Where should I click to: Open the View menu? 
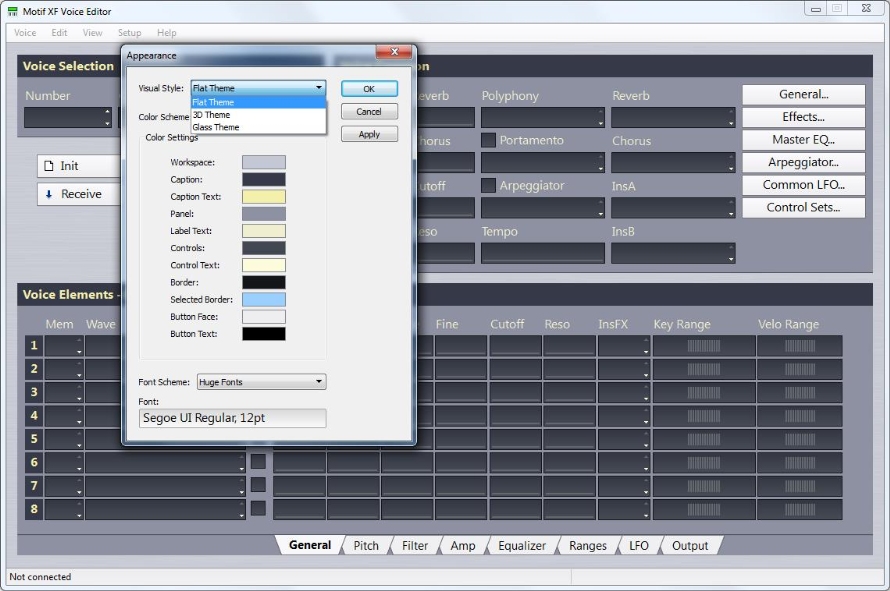click(x=93, y=33)
